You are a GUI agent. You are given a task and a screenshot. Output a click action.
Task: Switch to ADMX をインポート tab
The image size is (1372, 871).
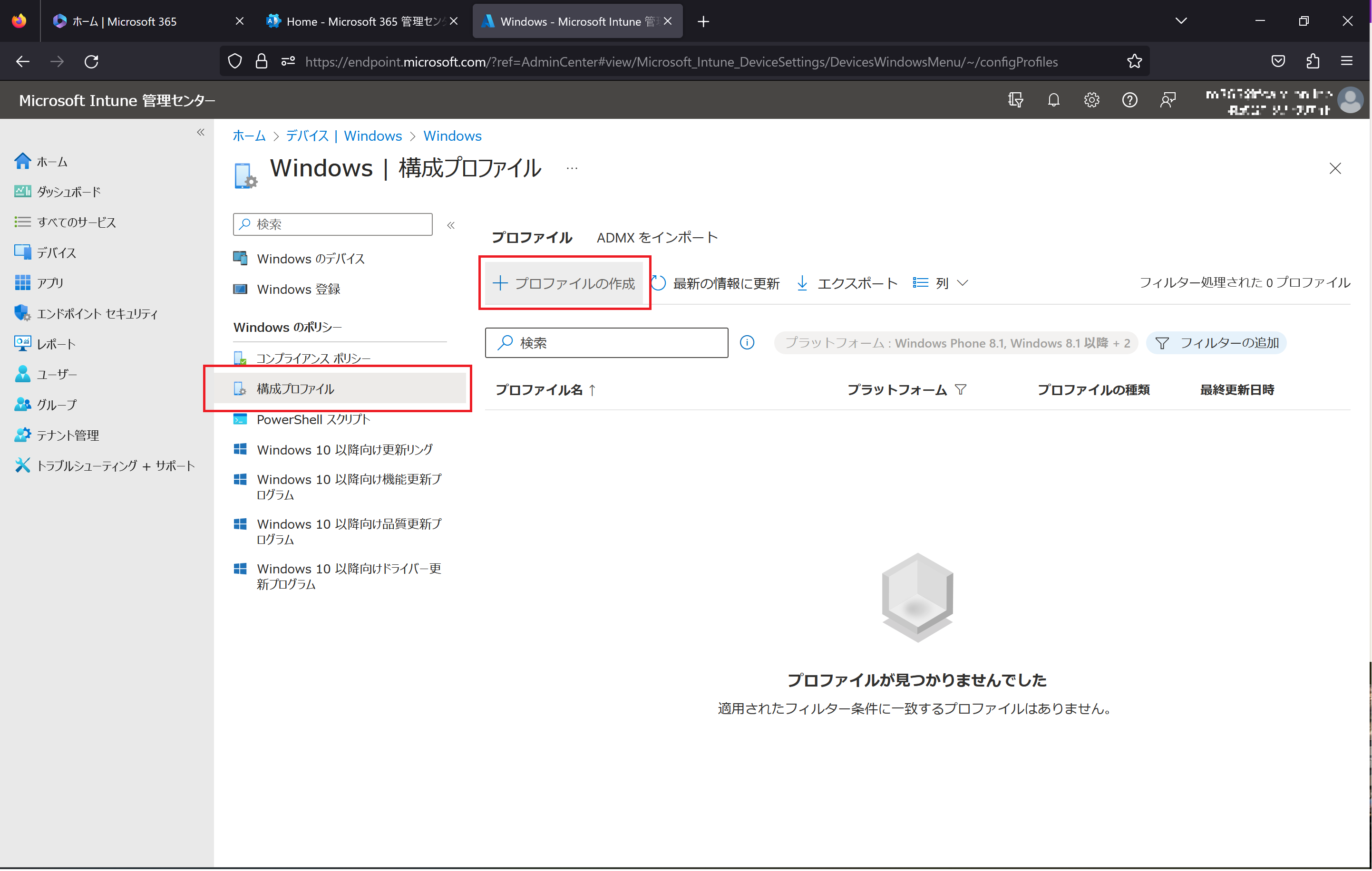[657, 238]
